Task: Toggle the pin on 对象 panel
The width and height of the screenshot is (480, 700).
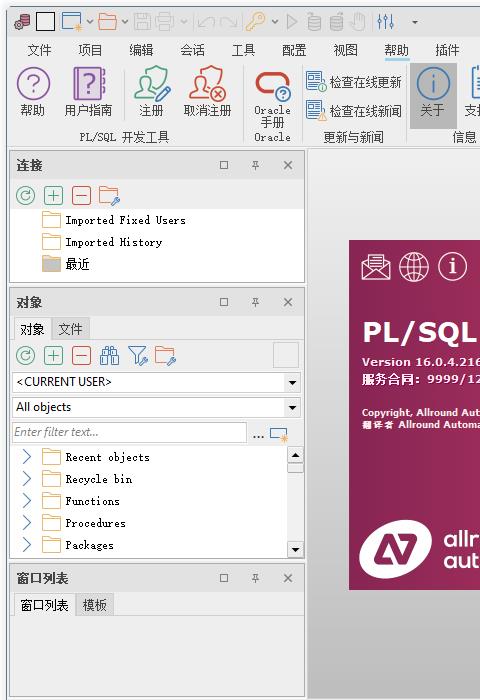Action: pyautogui.click(x=255, y=302)
